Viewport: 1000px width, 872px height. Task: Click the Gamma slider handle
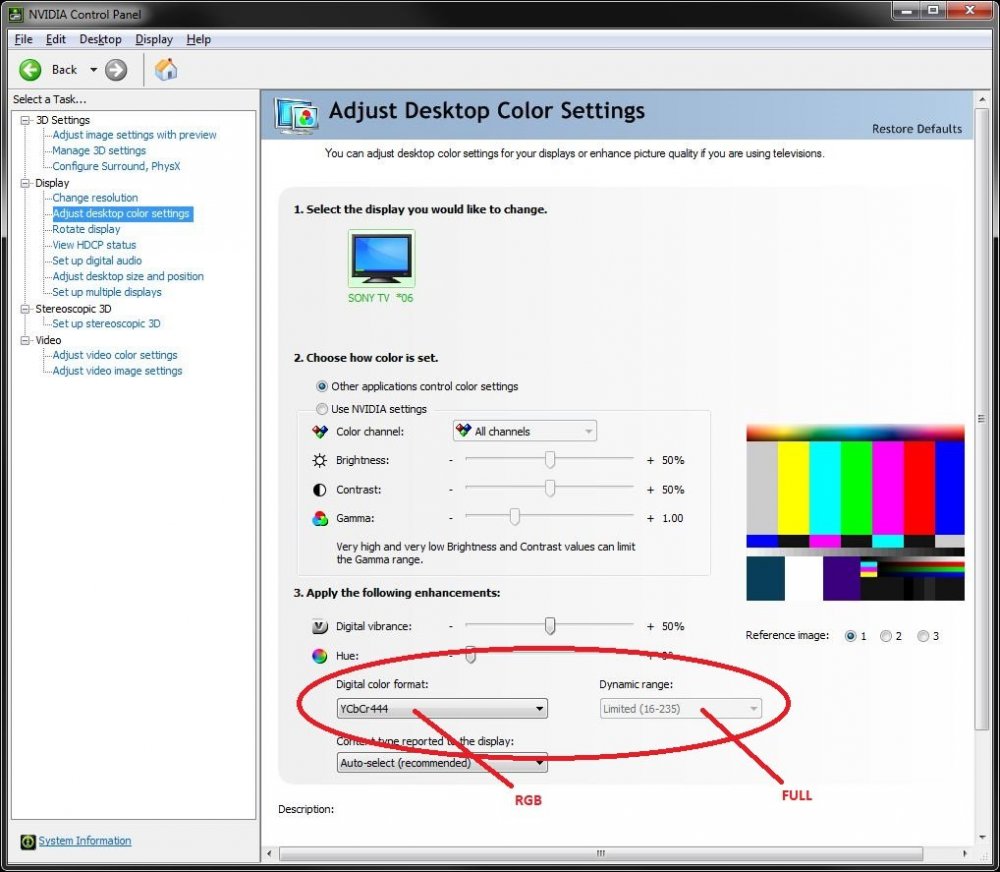[515, 517]
